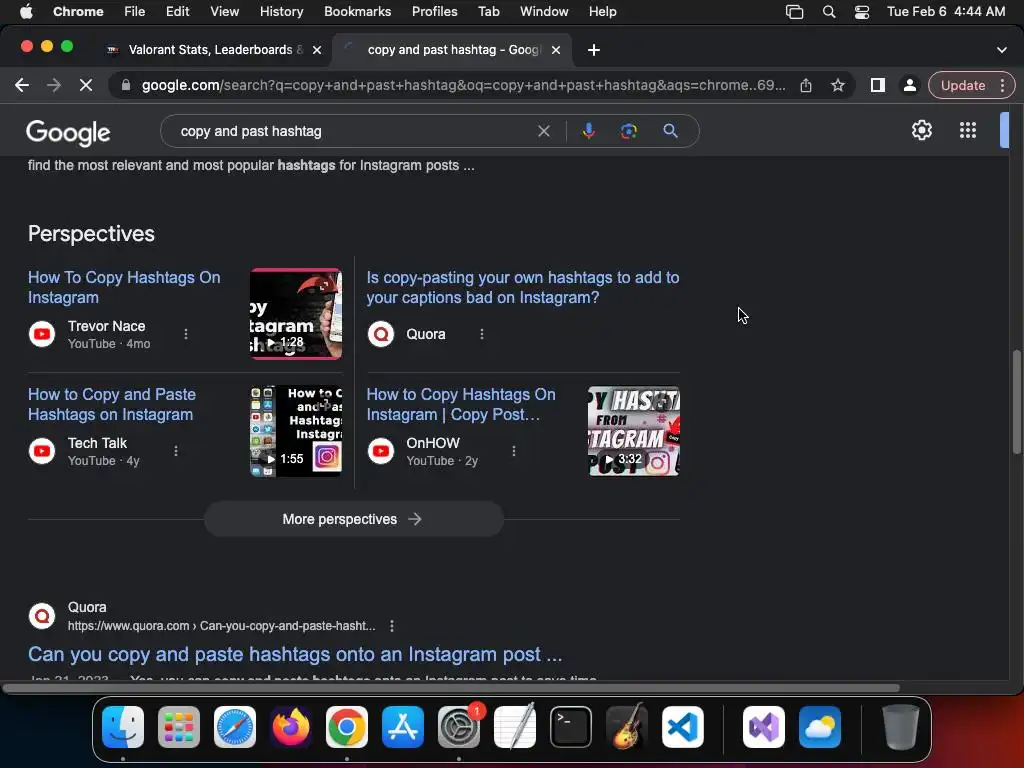This screenshot has height=768, width=1024.
Task: Open site info lock icon in address bar
Action: click(x=126, y=86)
